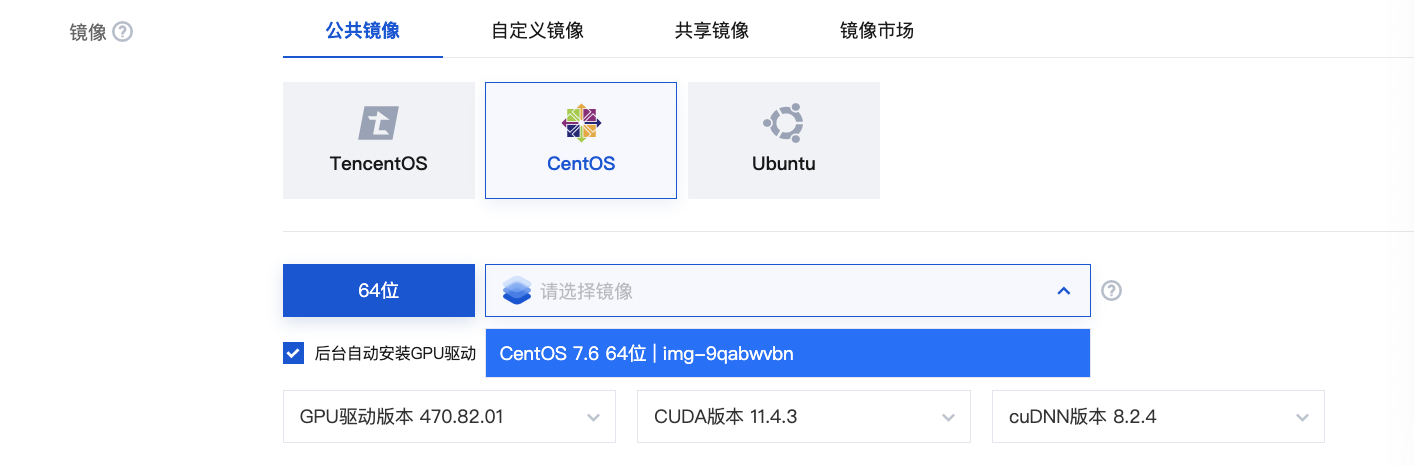
Task: Select CentOS 7.6 64位 img-9qabwvbn option
Action: pos(788,353)
